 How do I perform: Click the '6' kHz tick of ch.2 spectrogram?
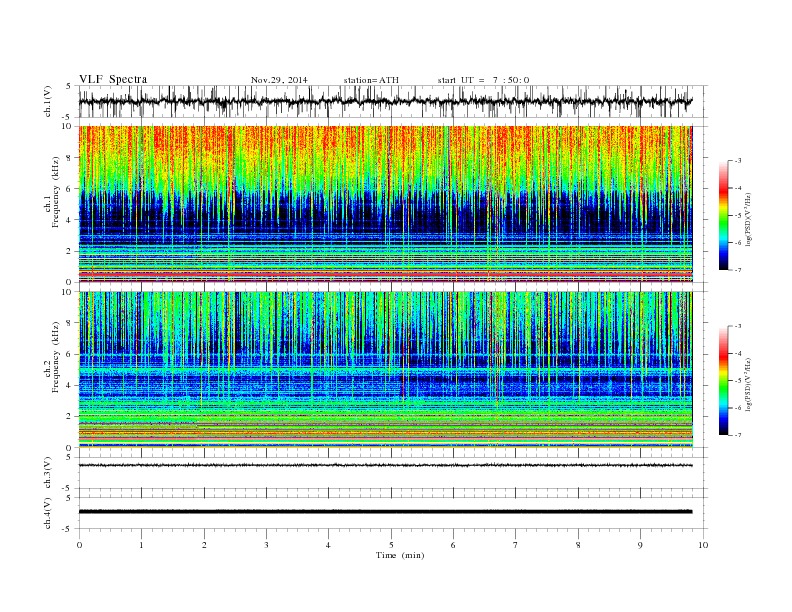pyautogui.click(x=69, y=354)
